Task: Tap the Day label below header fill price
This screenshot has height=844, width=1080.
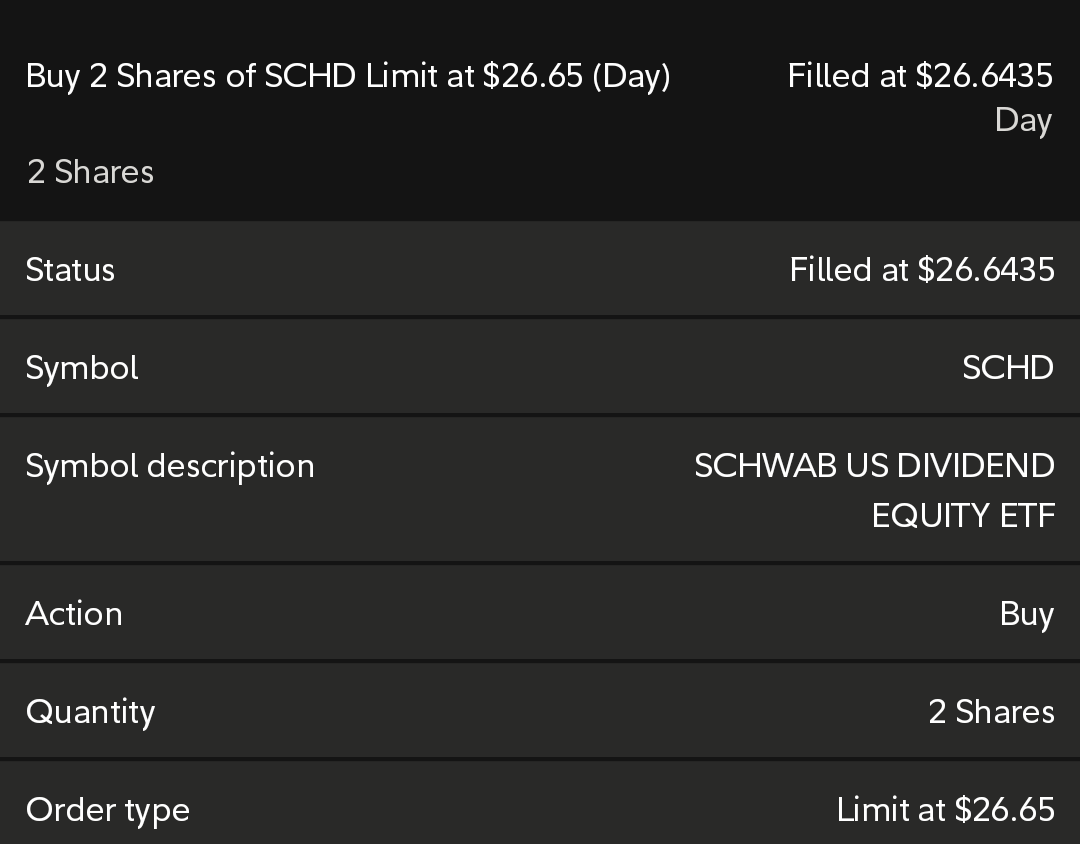Action: coord(1023,120)
